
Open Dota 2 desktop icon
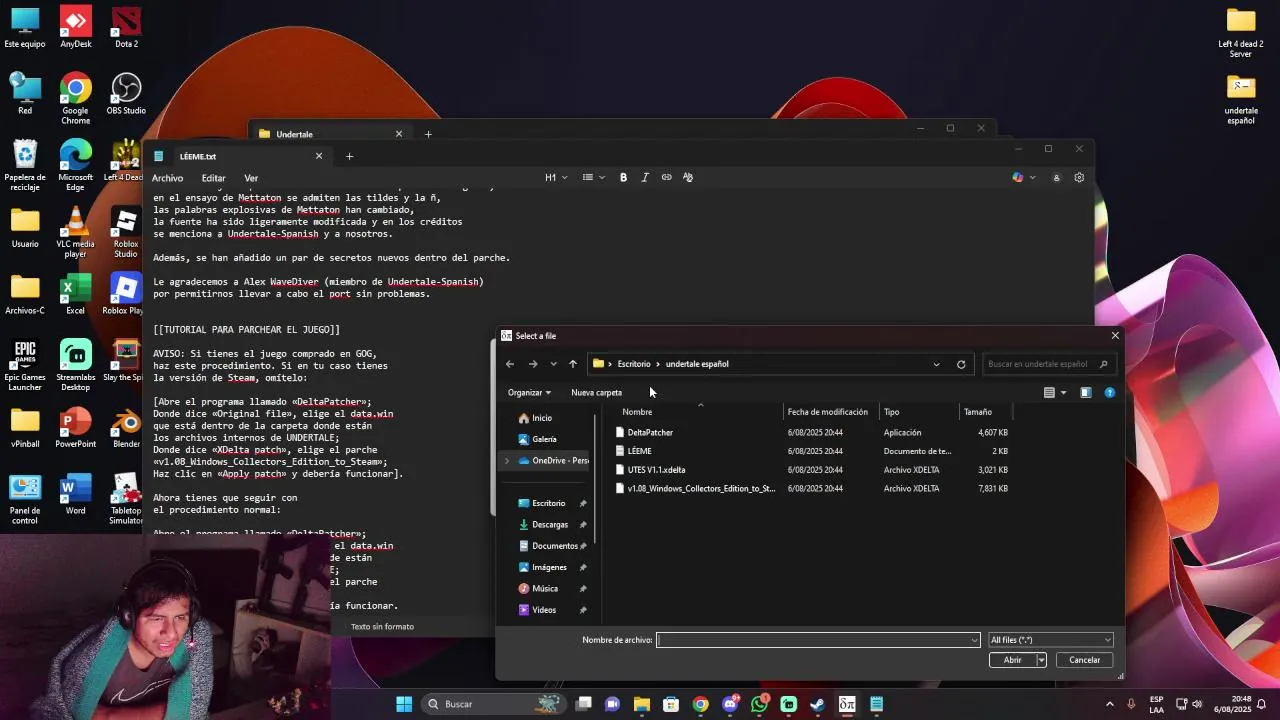coord(126,27)
